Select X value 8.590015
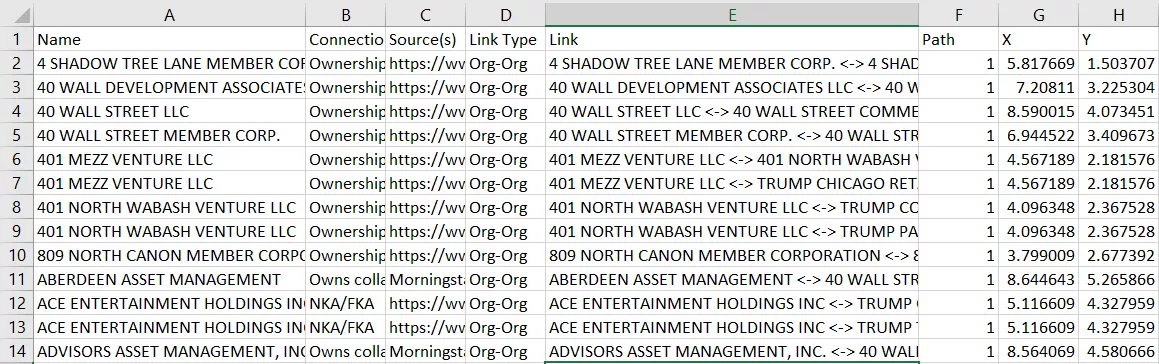 (x=1039, y=112)
